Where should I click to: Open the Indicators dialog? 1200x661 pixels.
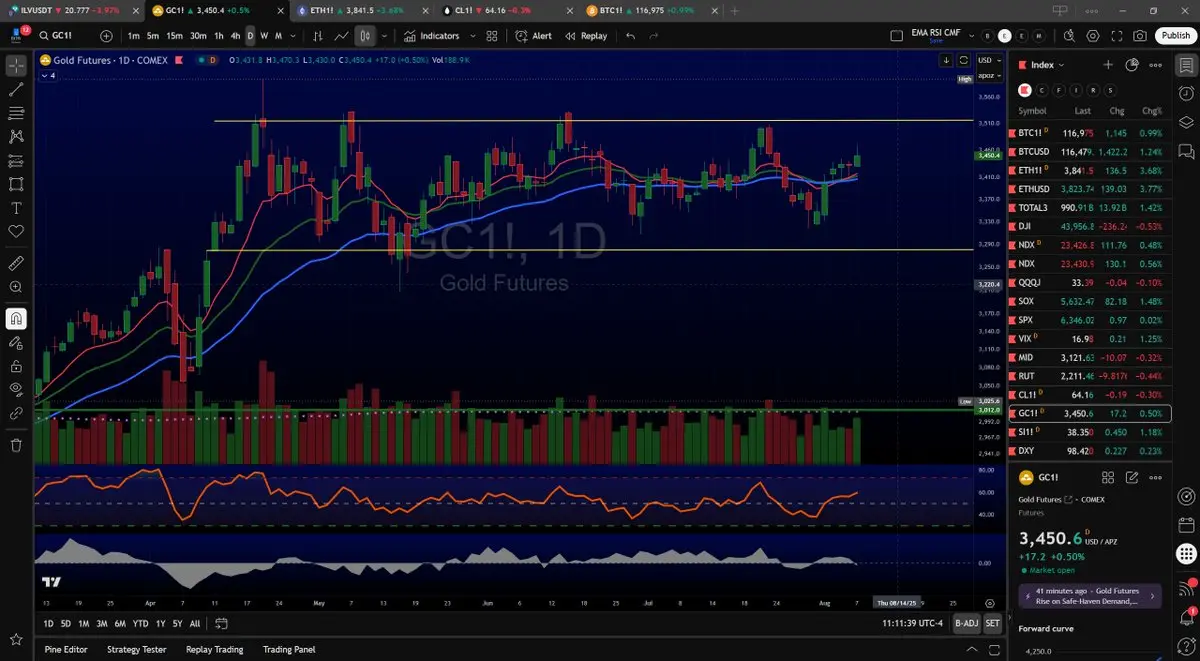pyautogui.click(x=432, y=36)
